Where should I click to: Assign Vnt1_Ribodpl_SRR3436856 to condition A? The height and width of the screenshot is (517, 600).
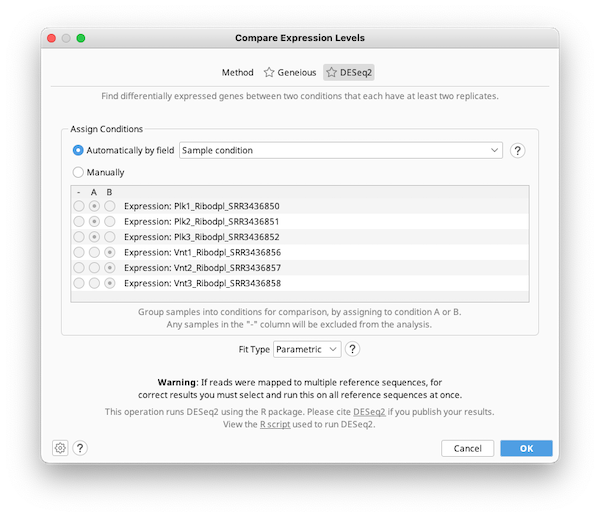pyautogui.click(x=94, y=253)
